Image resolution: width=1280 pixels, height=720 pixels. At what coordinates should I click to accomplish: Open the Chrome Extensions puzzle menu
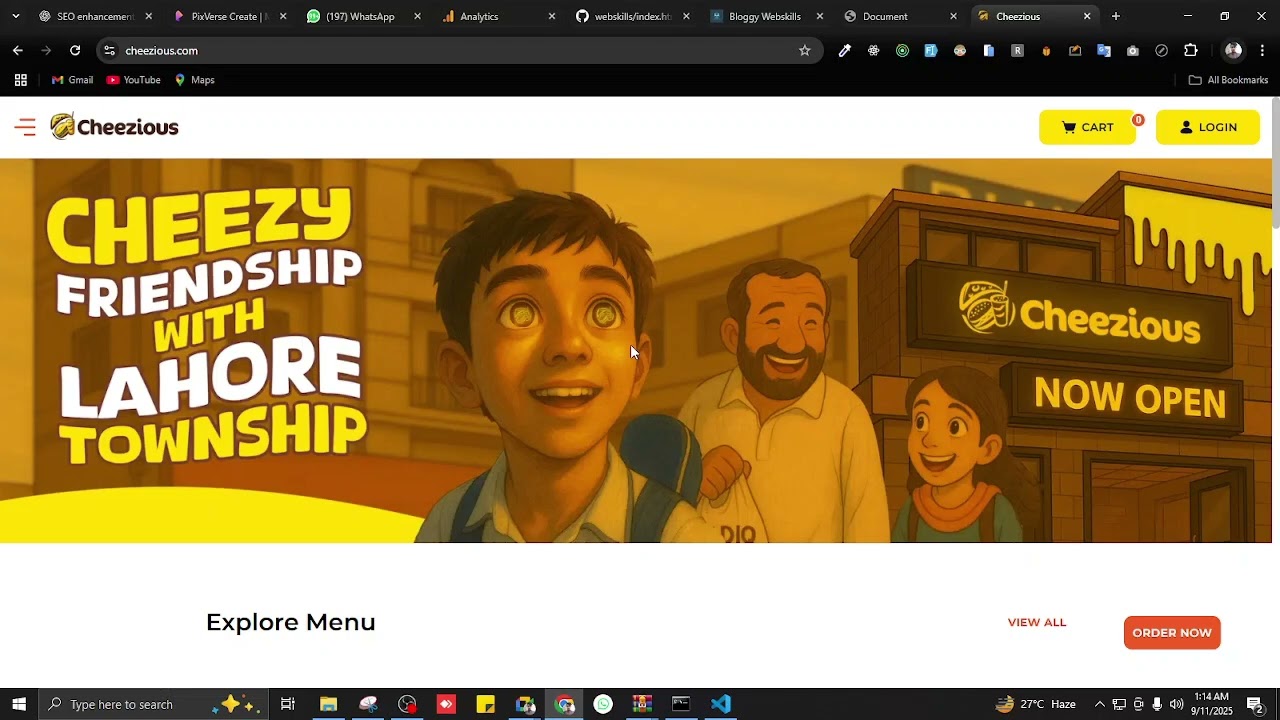click(1191, 50)
